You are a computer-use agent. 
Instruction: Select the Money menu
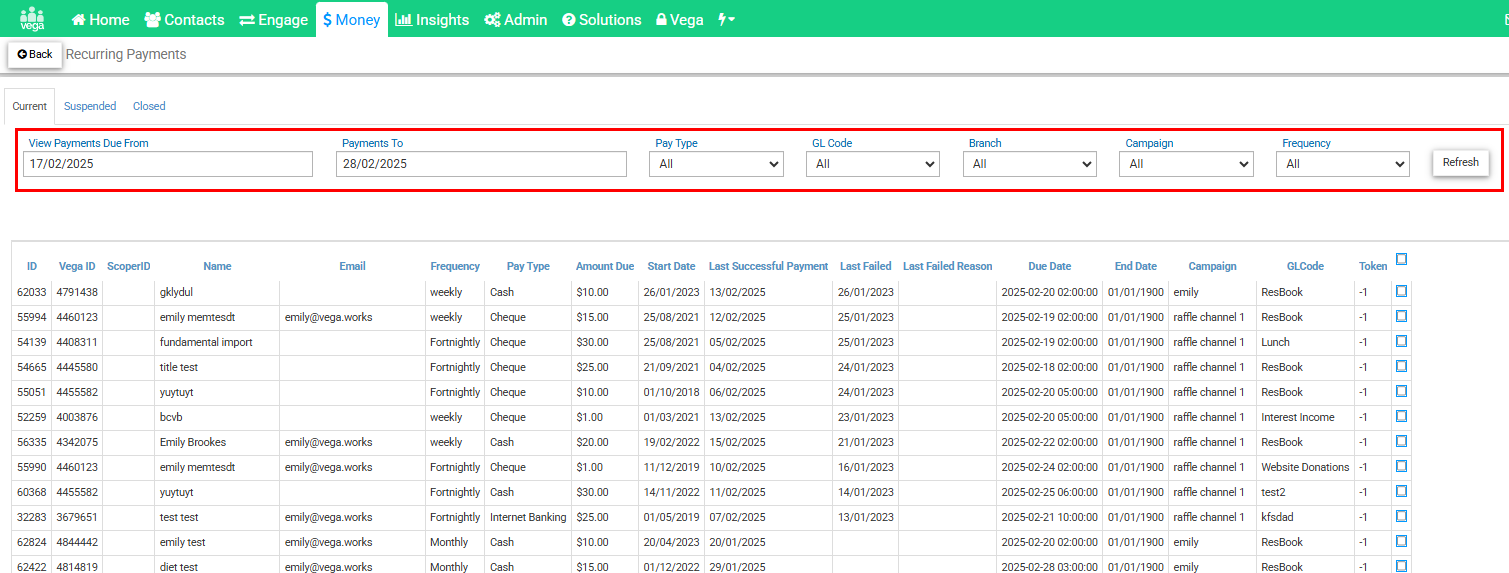351,19
